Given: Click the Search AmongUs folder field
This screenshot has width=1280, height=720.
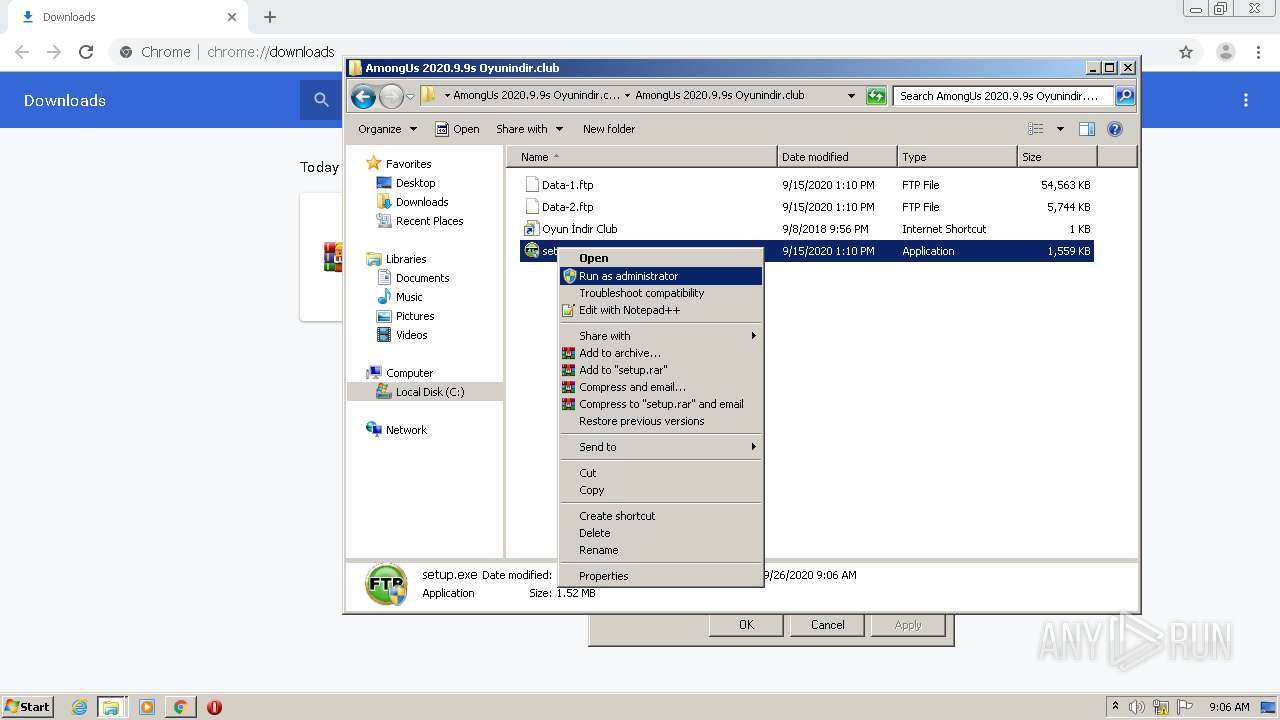Looking at the screenshot, I should pos(1003,96).
